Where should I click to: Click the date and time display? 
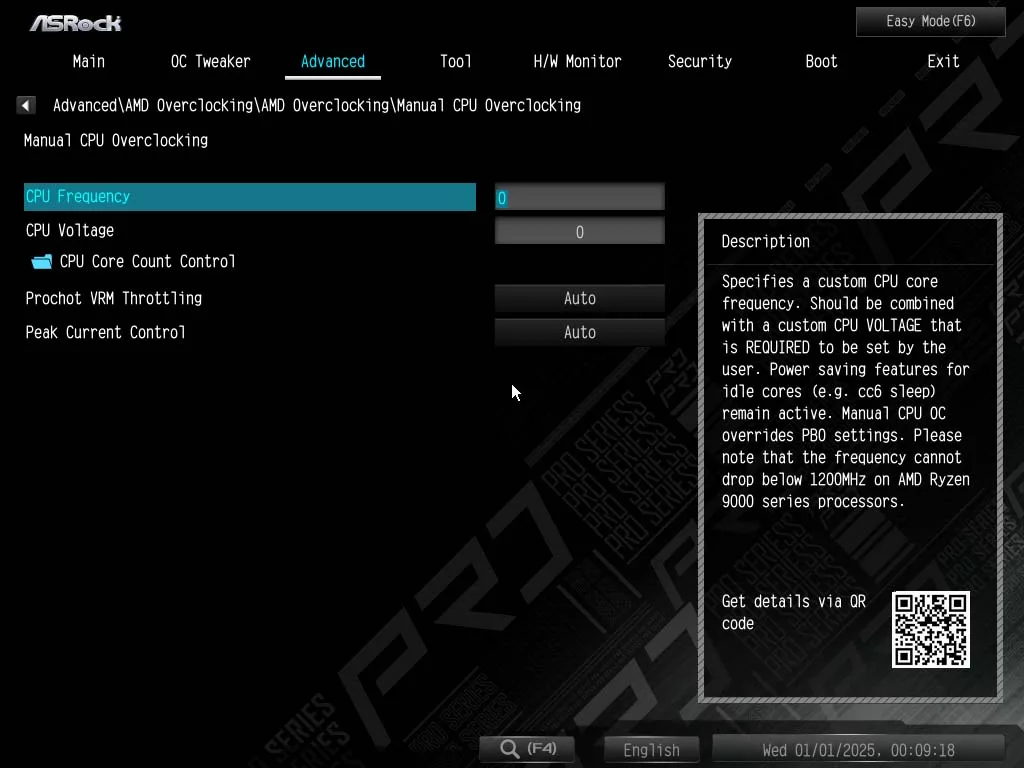click(x=857, y=749)
